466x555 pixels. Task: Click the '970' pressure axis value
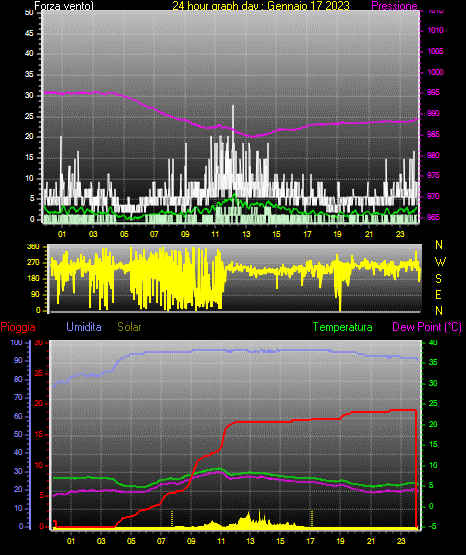433,196
